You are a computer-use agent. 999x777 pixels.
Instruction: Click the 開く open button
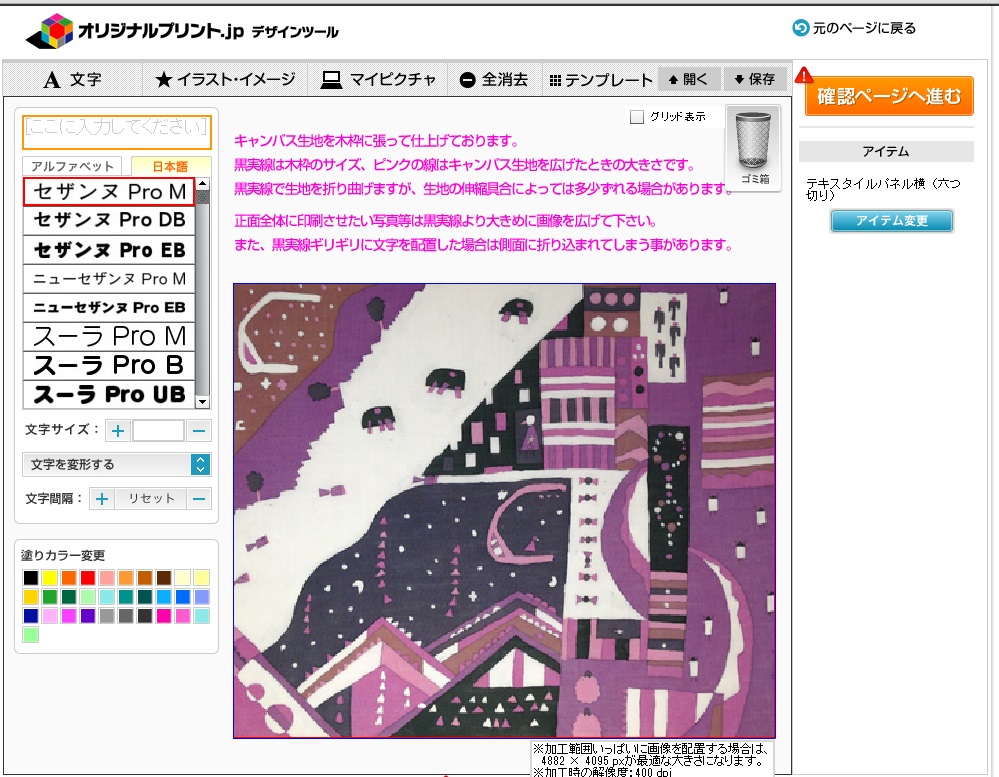(x=689, y=79)
